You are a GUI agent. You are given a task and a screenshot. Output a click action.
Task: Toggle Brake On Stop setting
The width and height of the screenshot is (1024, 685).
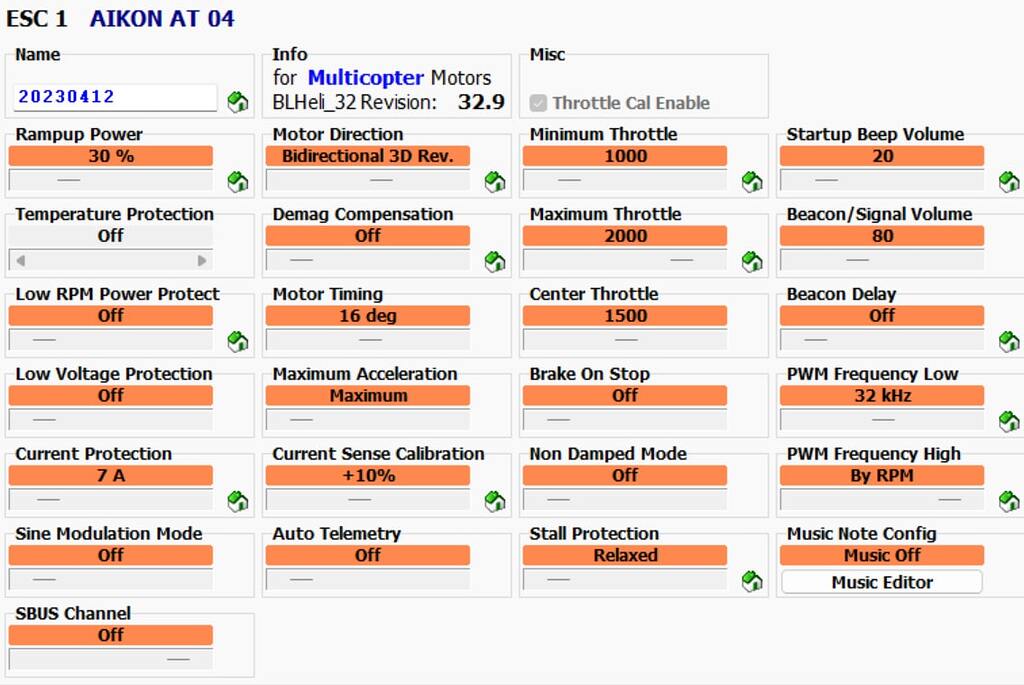(x=625, y=396)
